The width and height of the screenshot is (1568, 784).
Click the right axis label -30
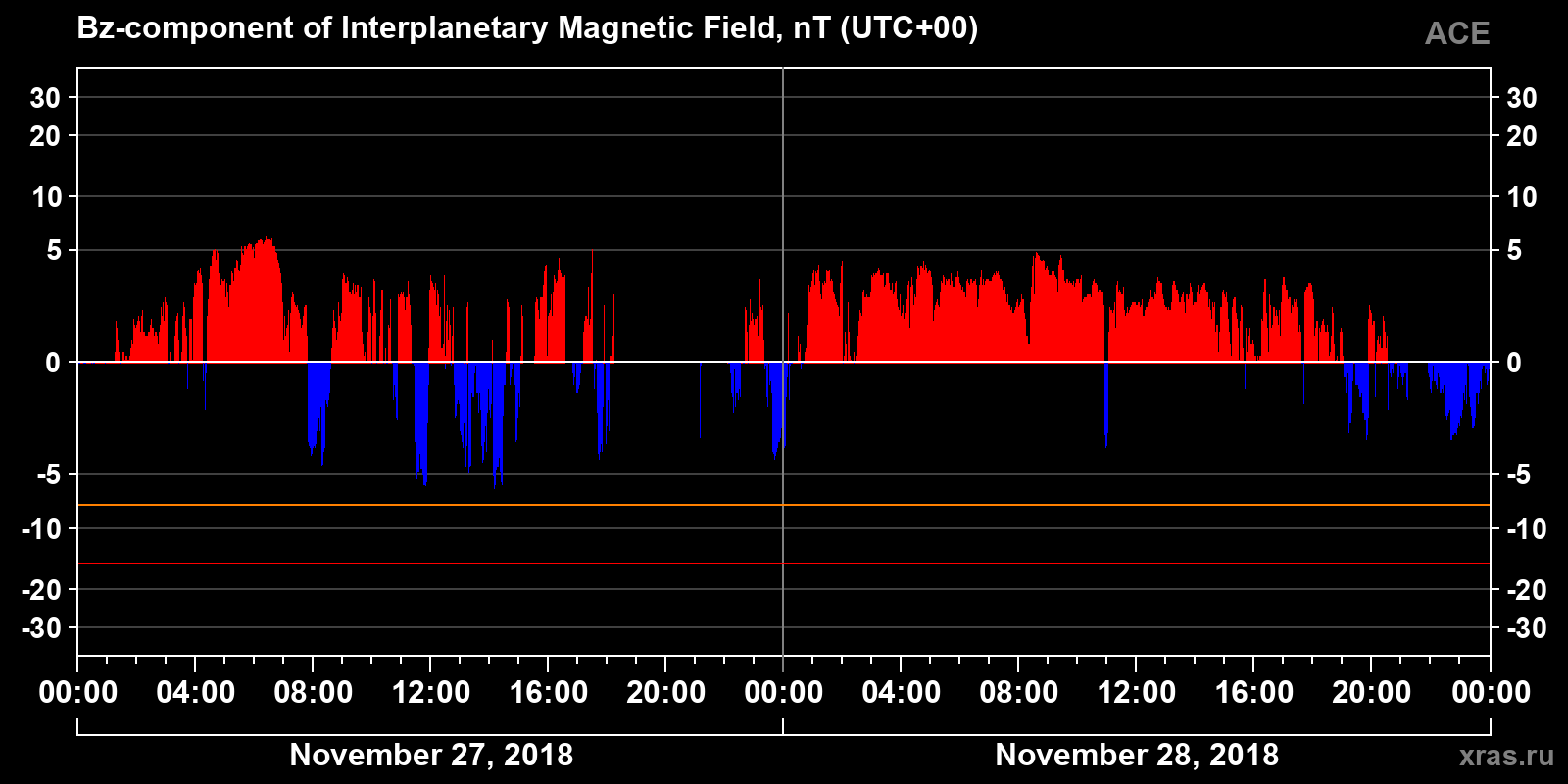pyautogui.click(x=1526, y=628)
